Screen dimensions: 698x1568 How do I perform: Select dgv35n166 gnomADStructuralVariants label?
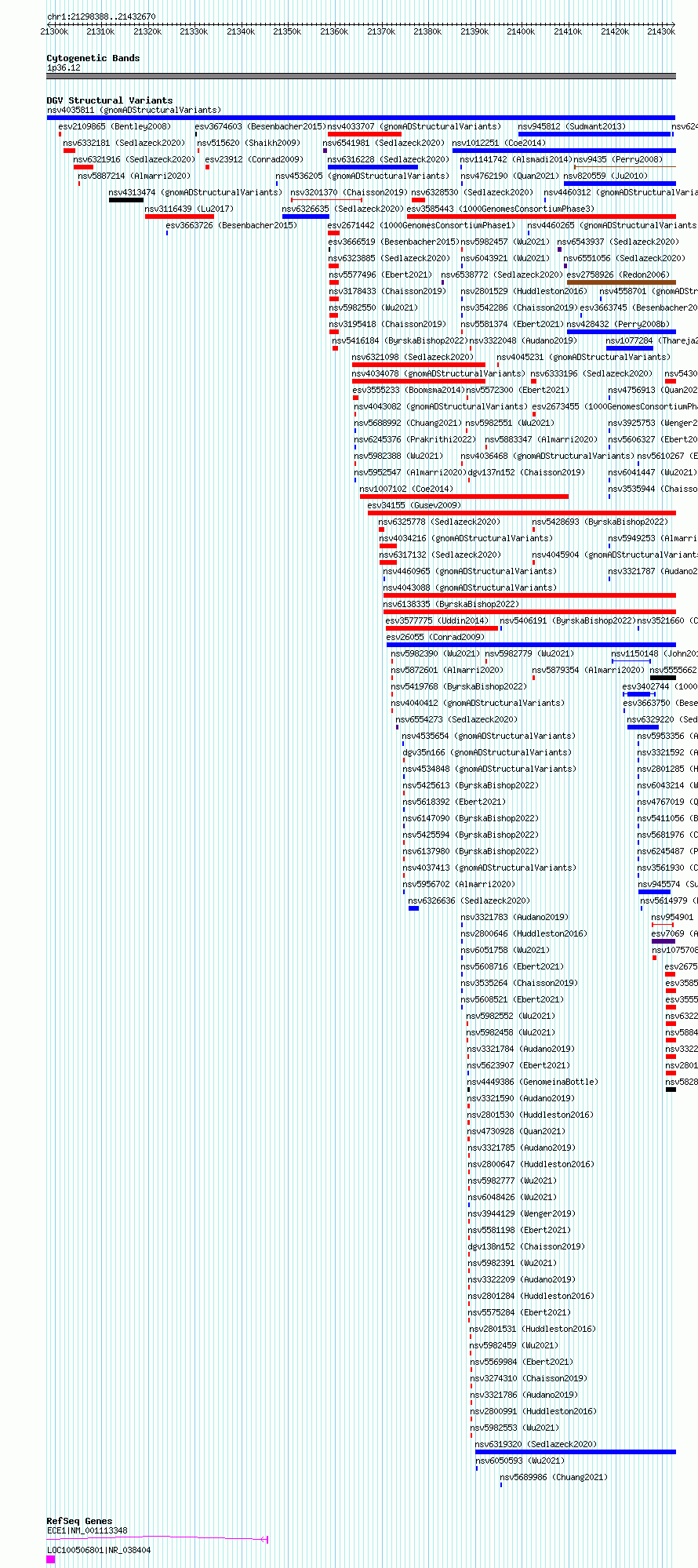[x=487, y=753]
